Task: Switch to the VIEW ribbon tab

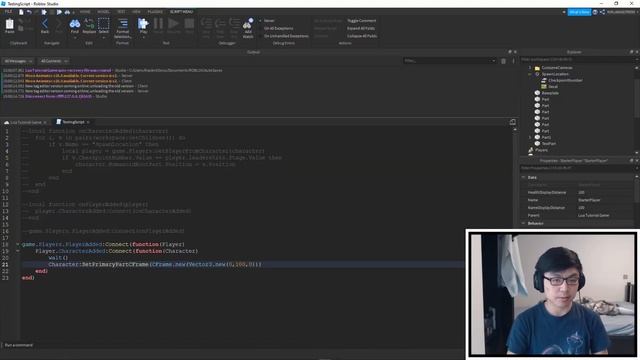Action: [136, 12]
